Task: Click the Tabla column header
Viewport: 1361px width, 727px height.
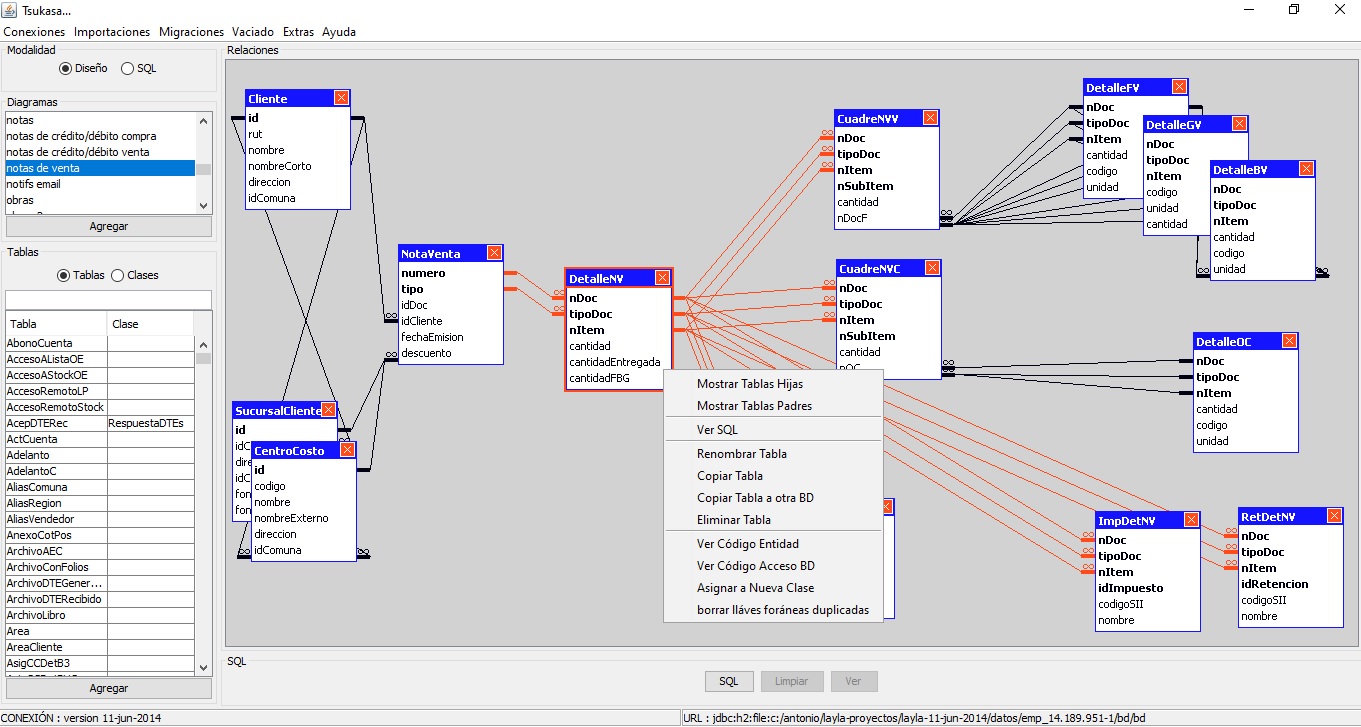Action: coord(57,324)
